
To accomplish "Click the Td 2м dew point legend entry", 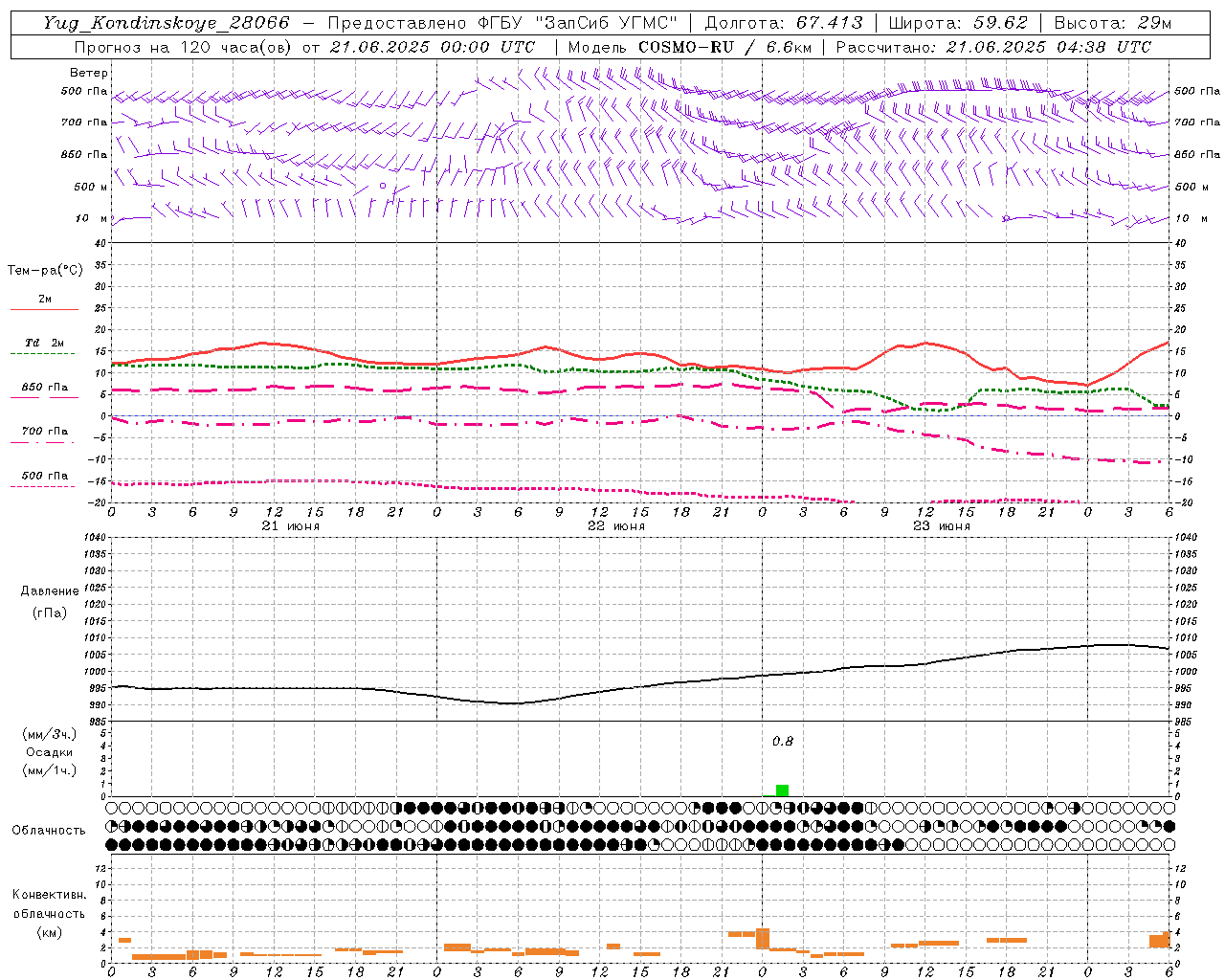I will [44, 343].
